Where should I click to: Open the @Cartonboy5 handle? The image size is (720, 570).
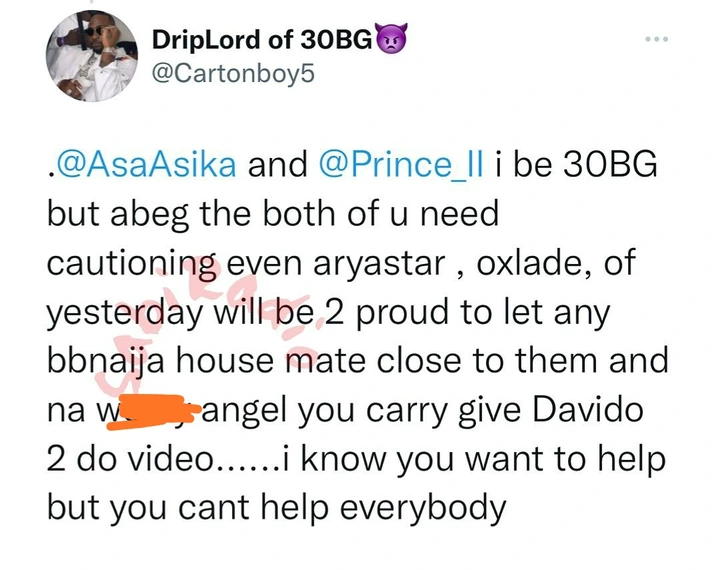233,73
